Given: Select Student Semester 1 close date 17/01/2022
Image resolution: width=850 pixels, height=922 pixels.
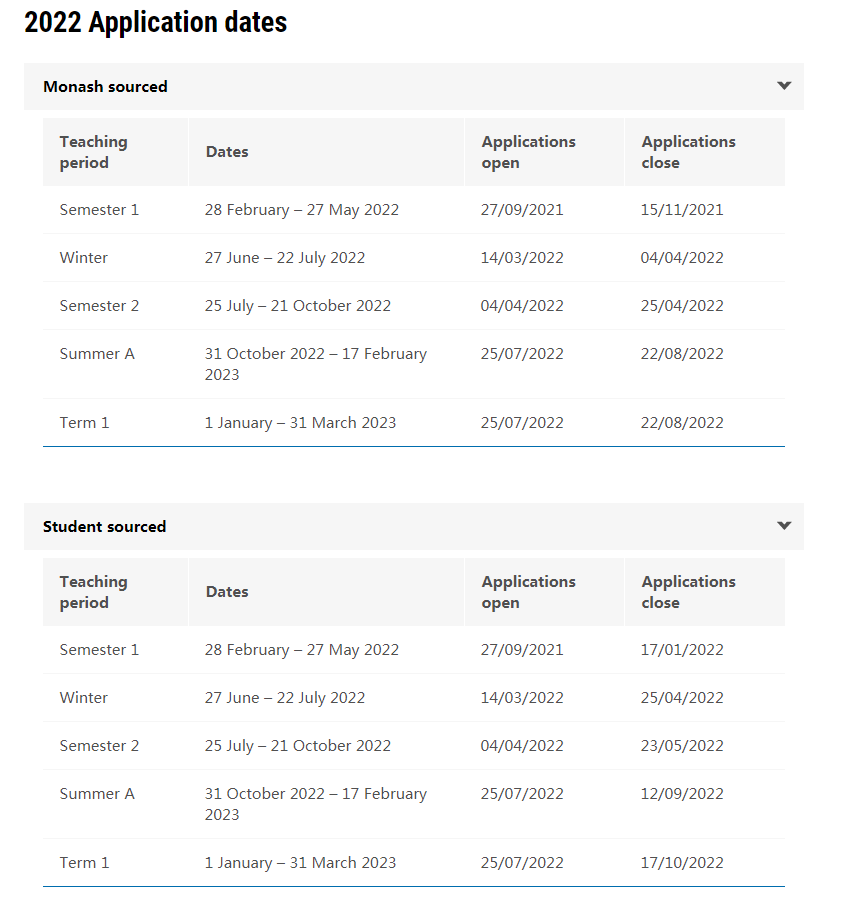Looking at the screenshot, I should [682, 650].
